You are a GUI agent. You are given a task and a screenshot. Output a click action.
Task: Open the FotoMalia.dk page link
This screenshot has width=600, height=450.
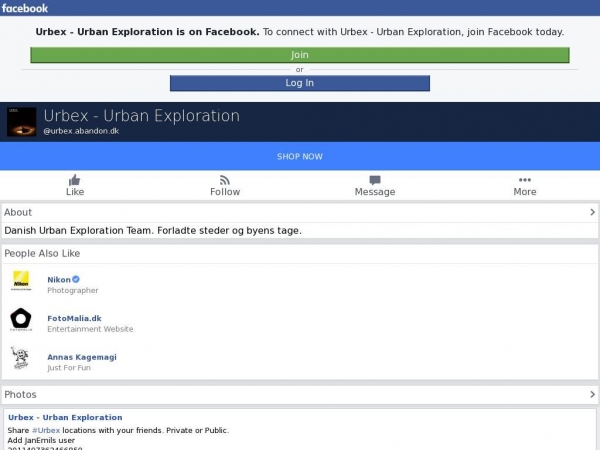click(x=74, y=318)
